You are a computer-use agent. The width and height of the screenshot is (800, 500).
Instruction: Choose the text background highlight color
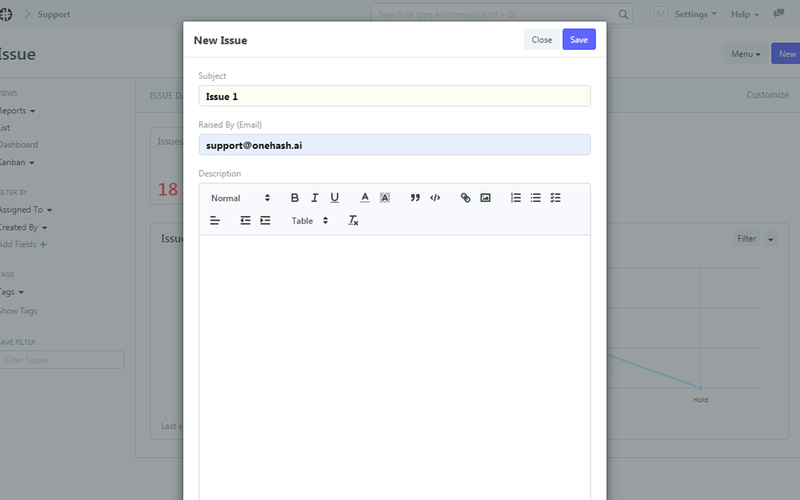385,198
